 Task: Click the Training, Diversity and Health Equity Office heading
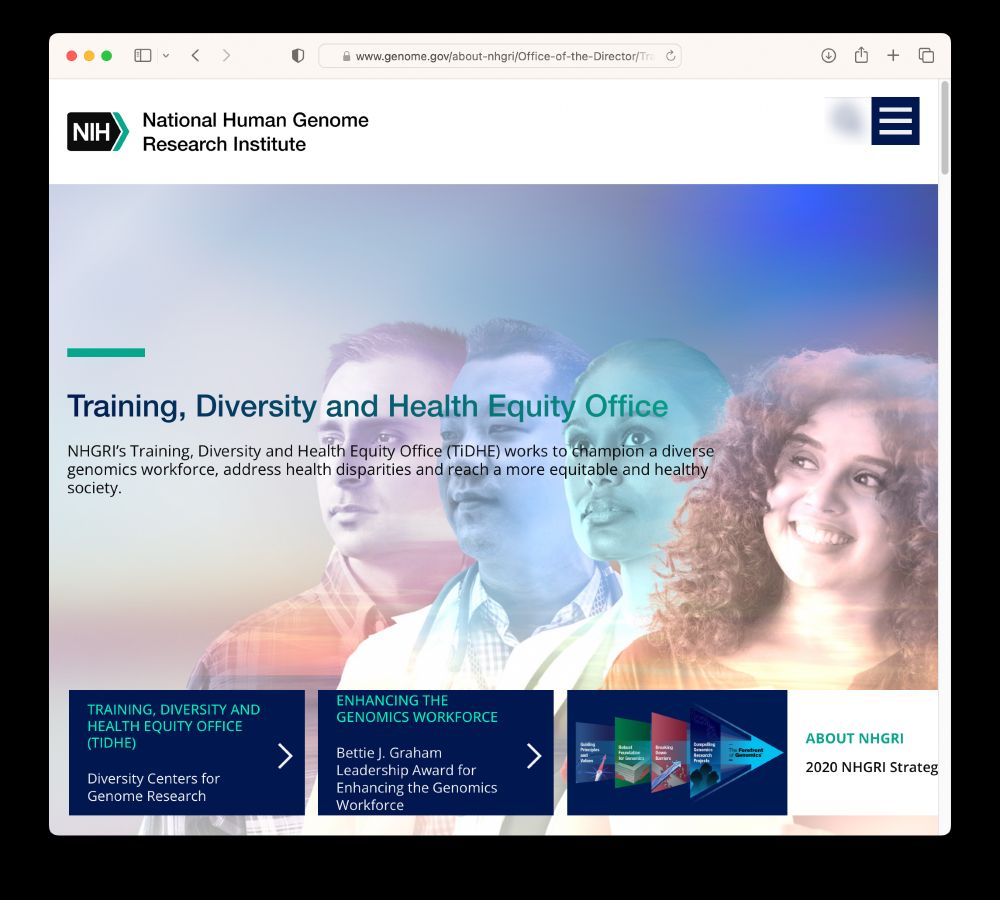tap(367, 406)
